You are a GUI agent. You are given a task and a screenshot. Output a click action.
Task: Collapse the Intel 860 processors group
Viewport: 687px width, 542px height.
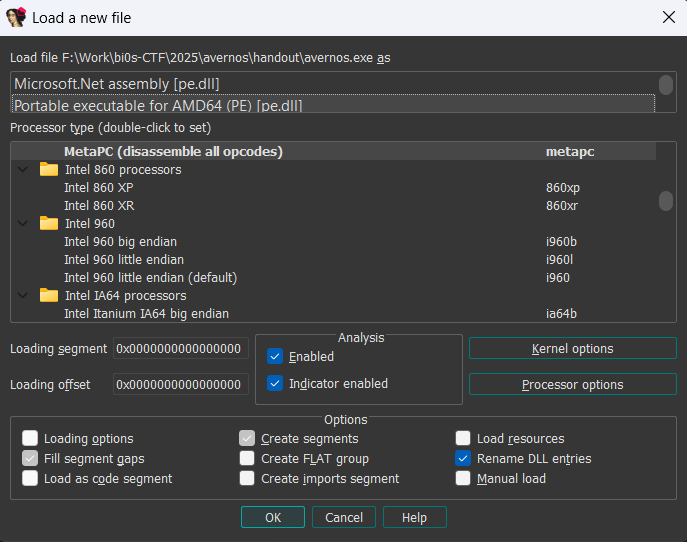click(23, 170)
